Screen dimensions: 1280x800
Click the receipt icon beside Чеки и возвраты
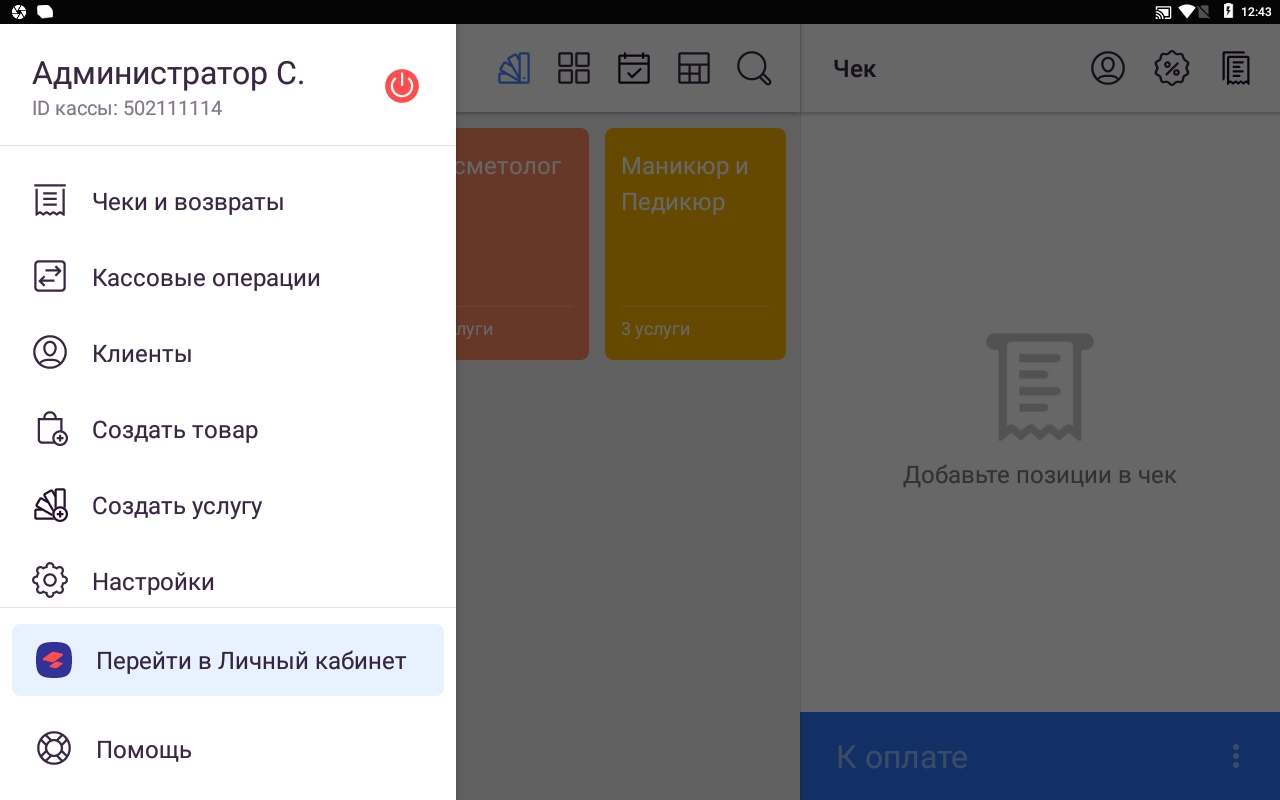point(50,201)
